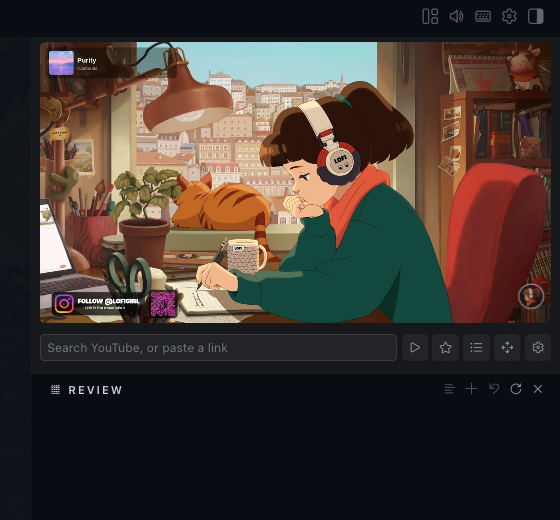The image size is (560, 520).
Task: Click the REVIEW panel title
Action: pos(95,390)
